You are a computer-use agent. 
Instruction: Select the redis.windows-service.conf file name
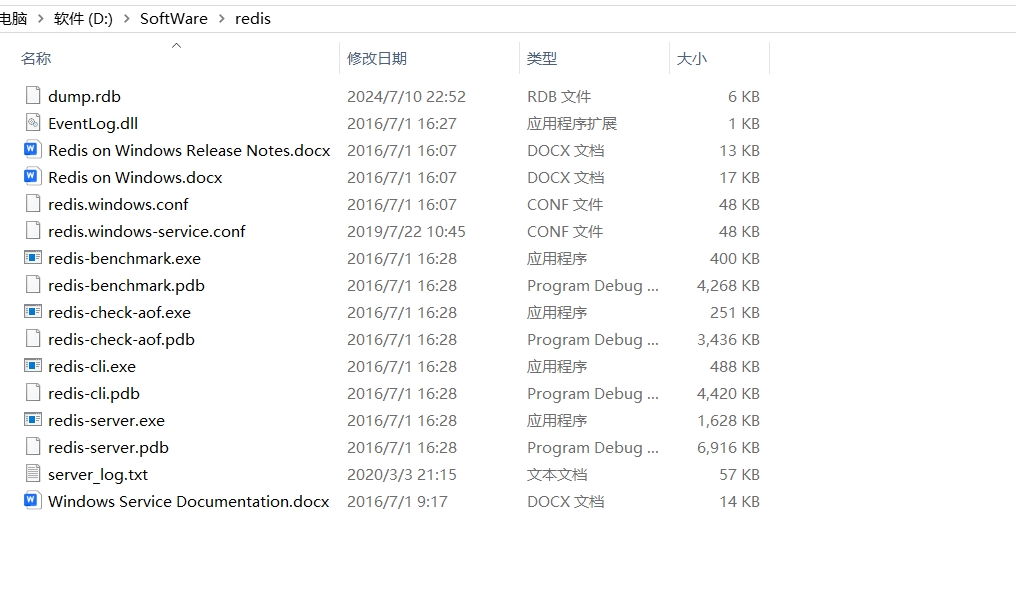(146, 231)
